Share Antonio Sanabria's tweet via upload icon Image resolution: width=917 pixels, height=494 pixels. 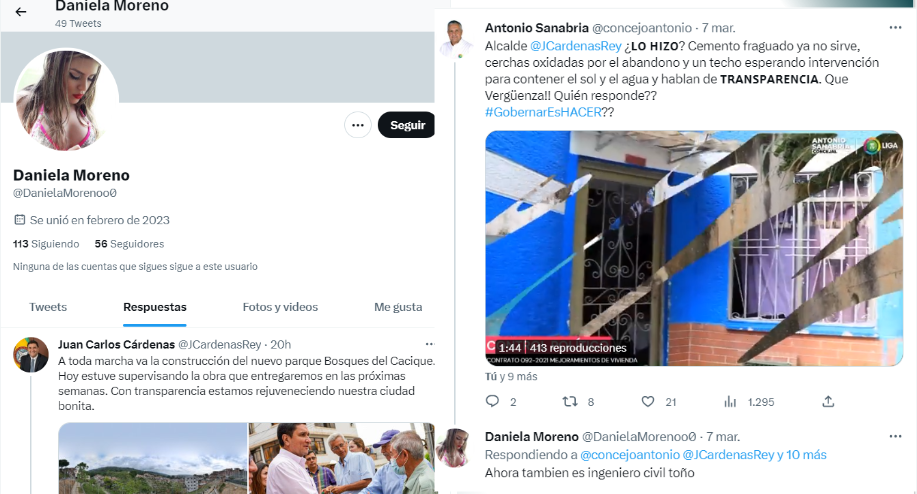pos(828,402)
